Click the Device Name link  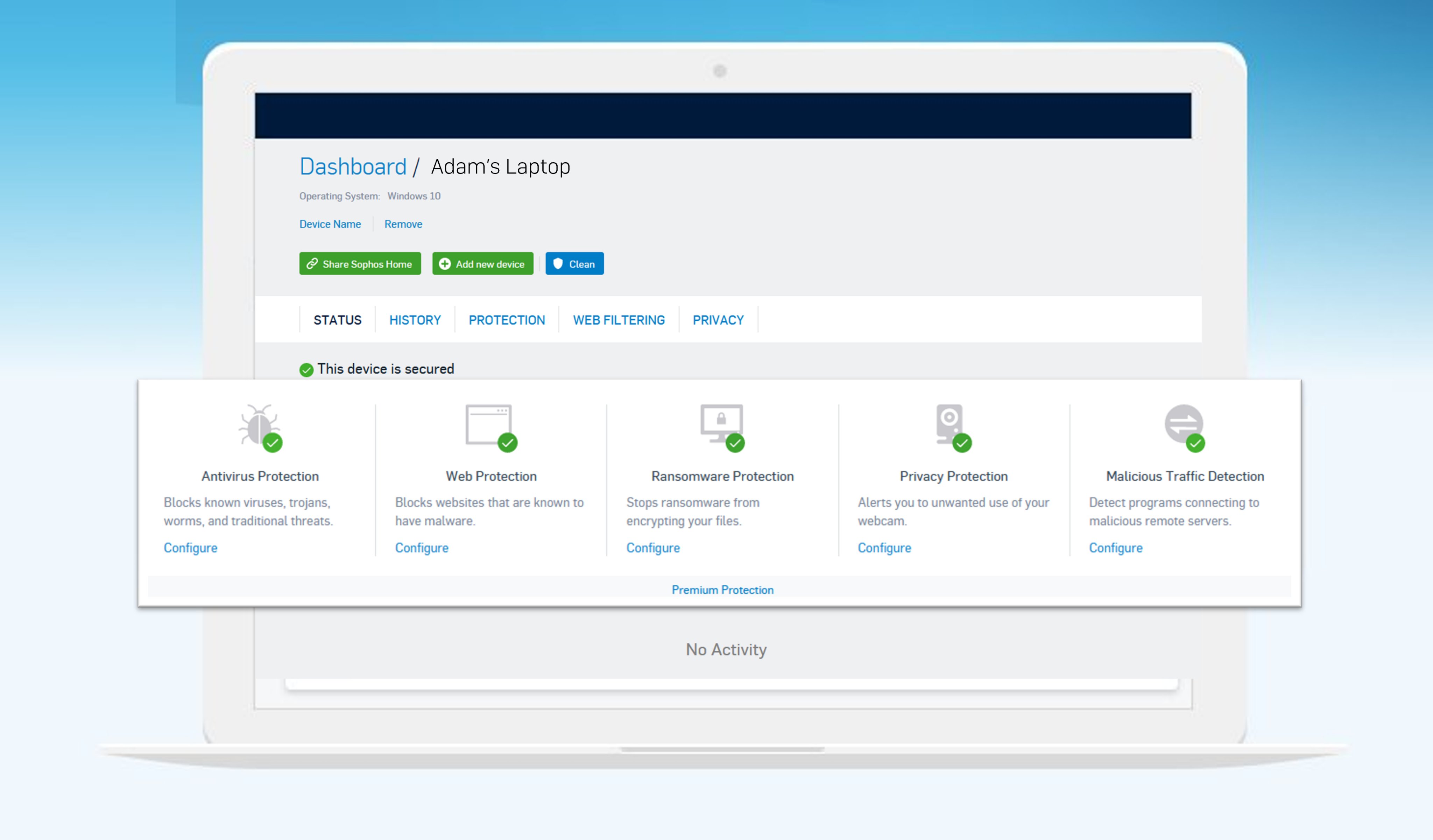pos(330,224)
